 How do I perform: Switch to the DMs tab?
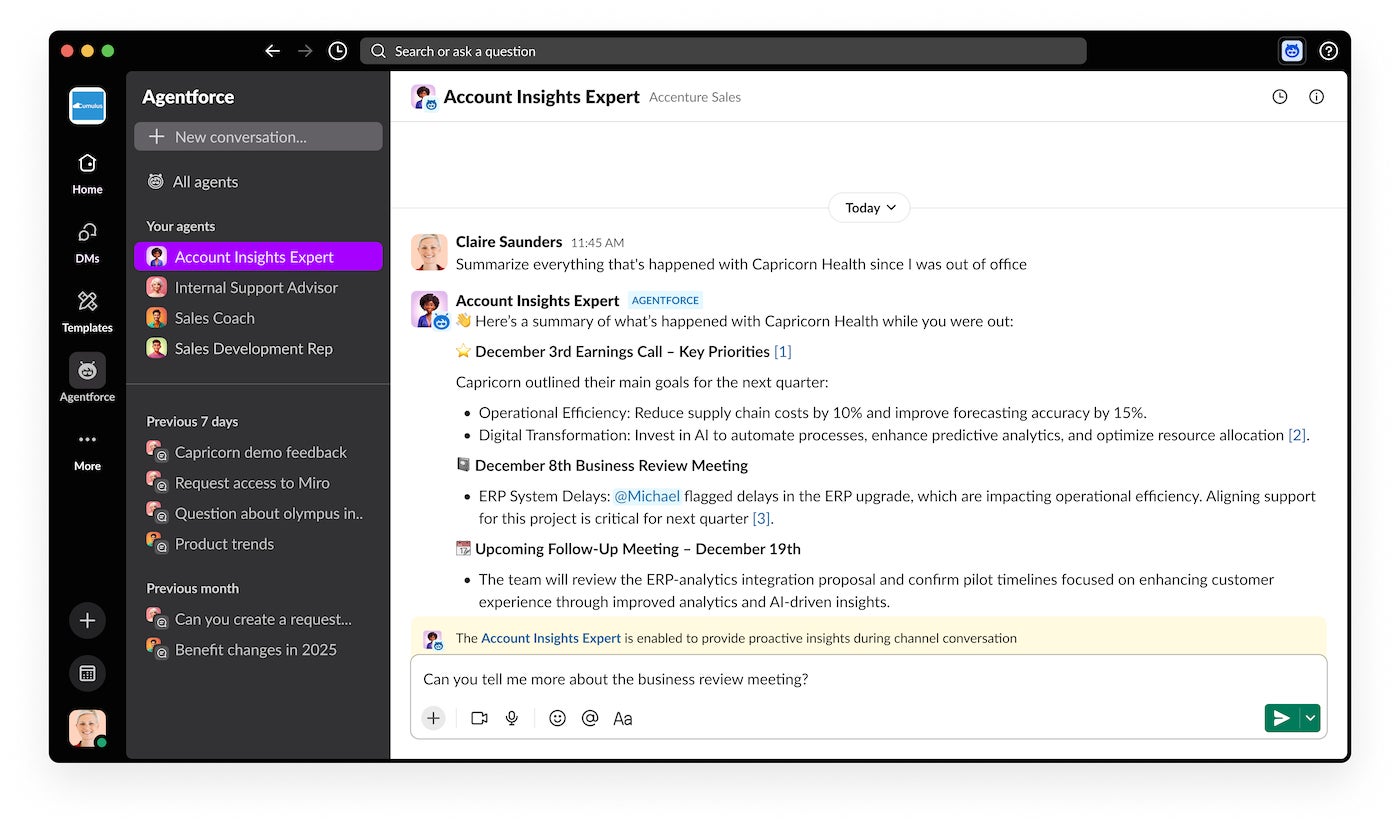pos(87,241)
